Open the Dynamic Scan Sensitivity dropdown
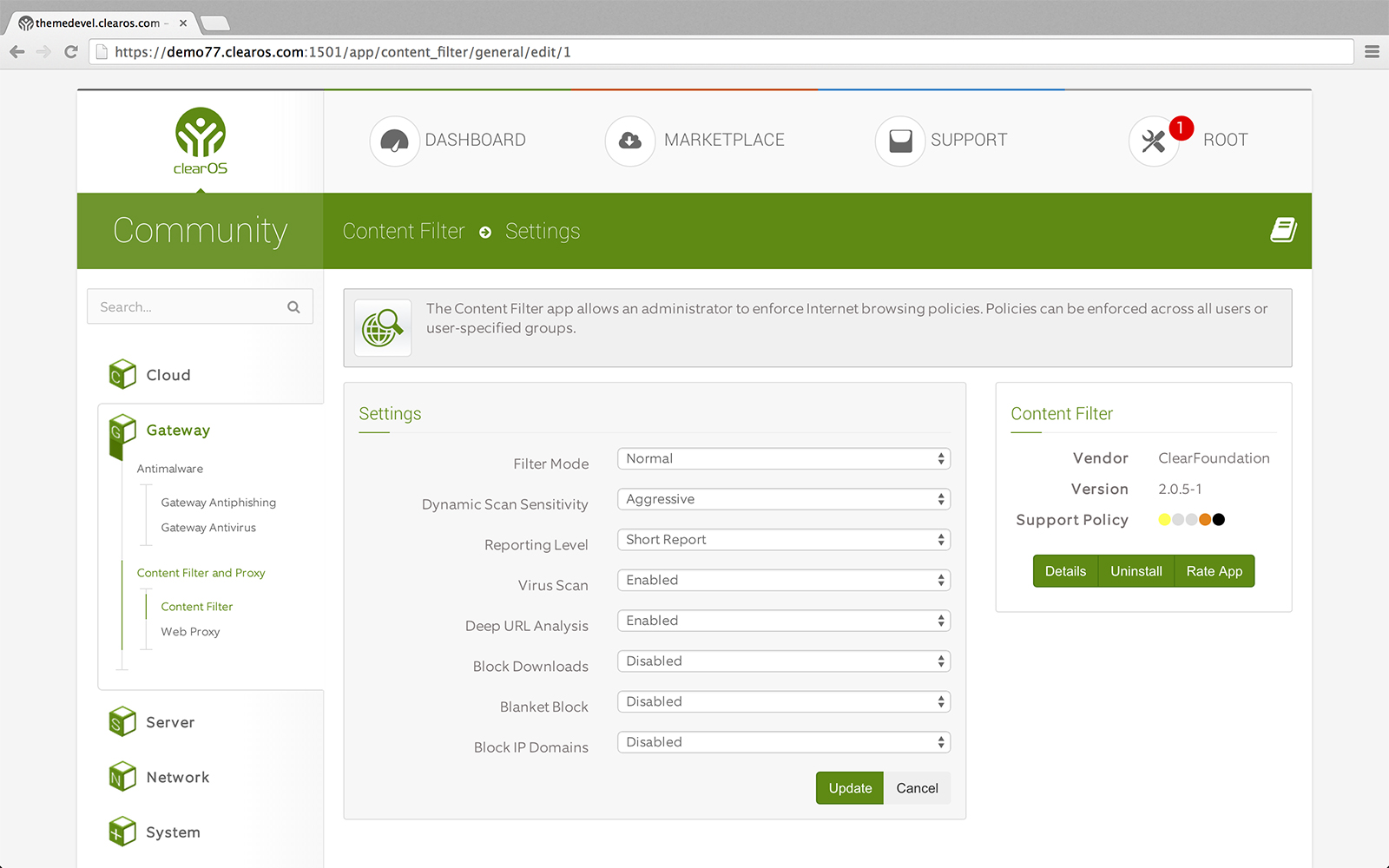 [x=784, y=499]
